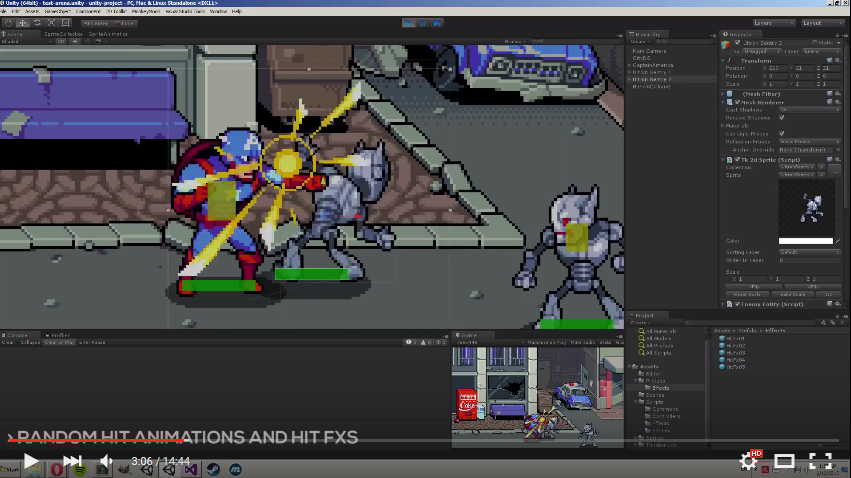Pick color with eyedropper icon

point(838,241)
